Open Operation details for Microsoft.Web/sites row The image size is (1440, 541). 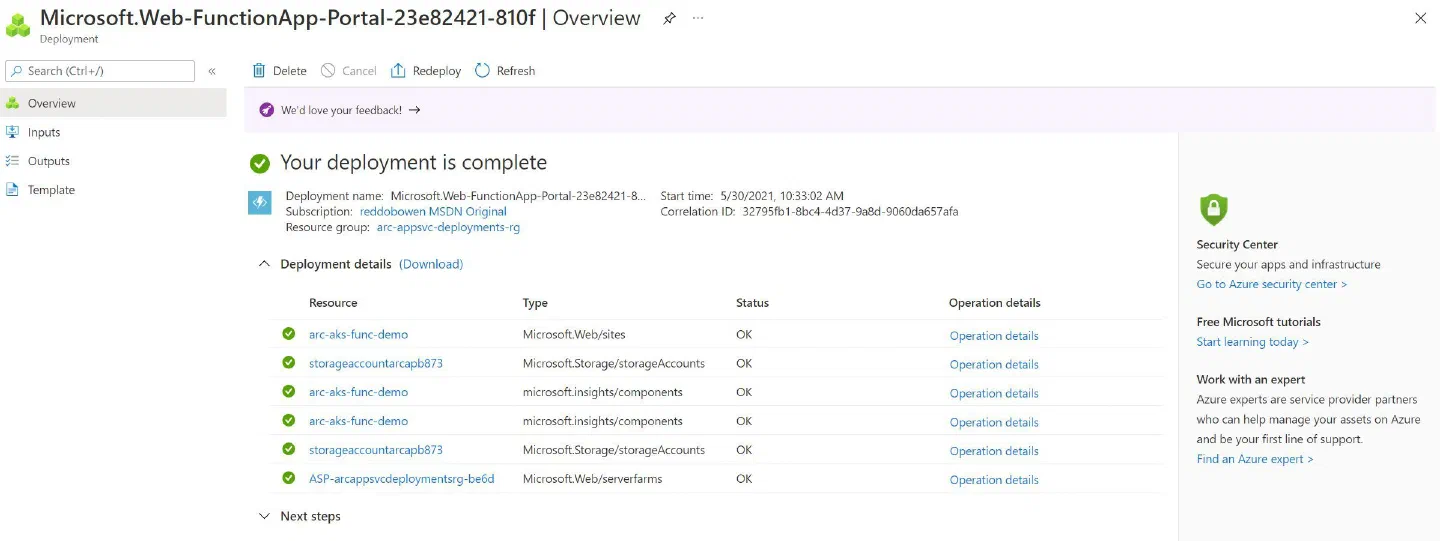(x=994, y=336)
